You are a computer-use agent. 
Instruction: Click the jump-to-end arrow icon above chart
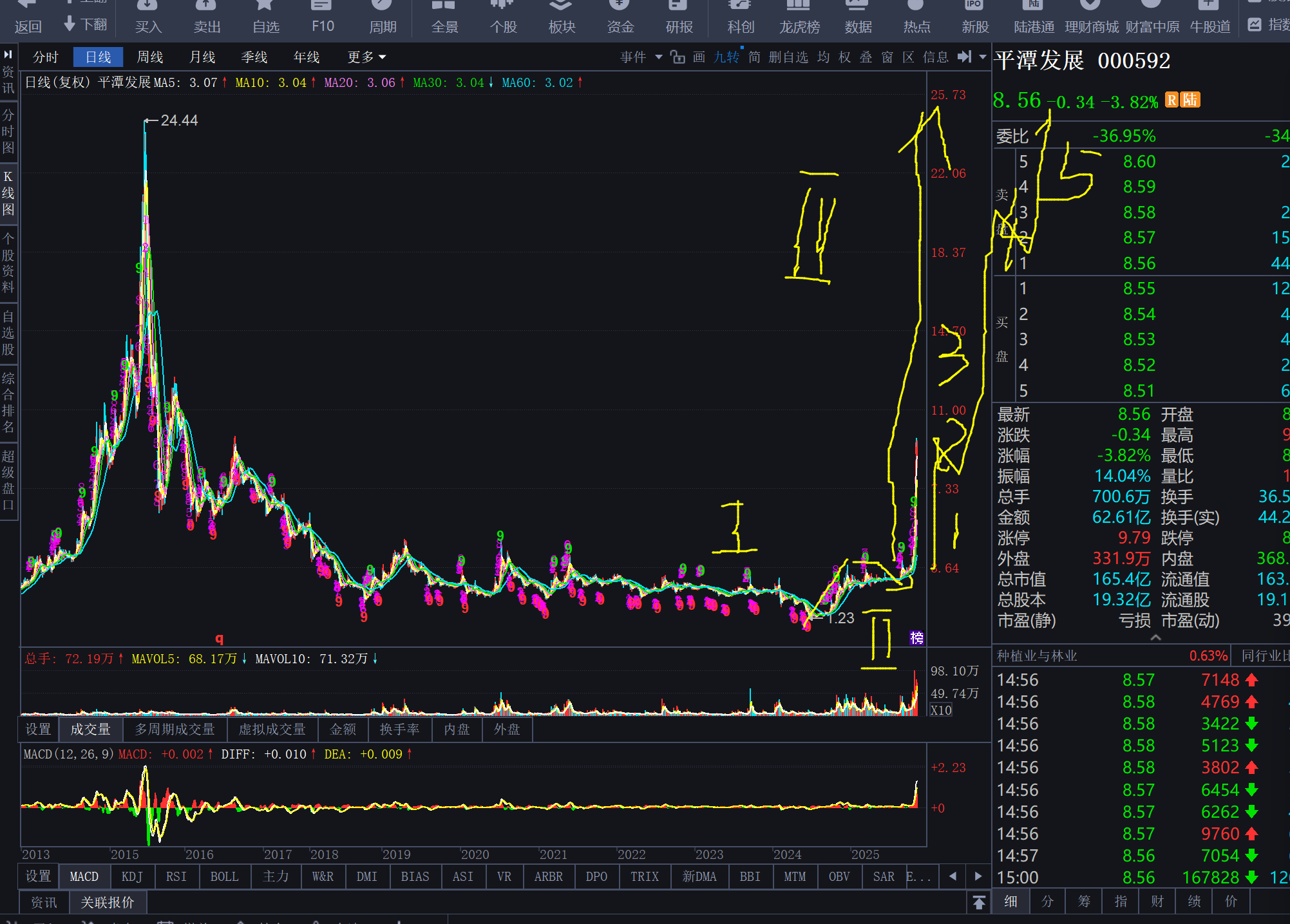964,57
